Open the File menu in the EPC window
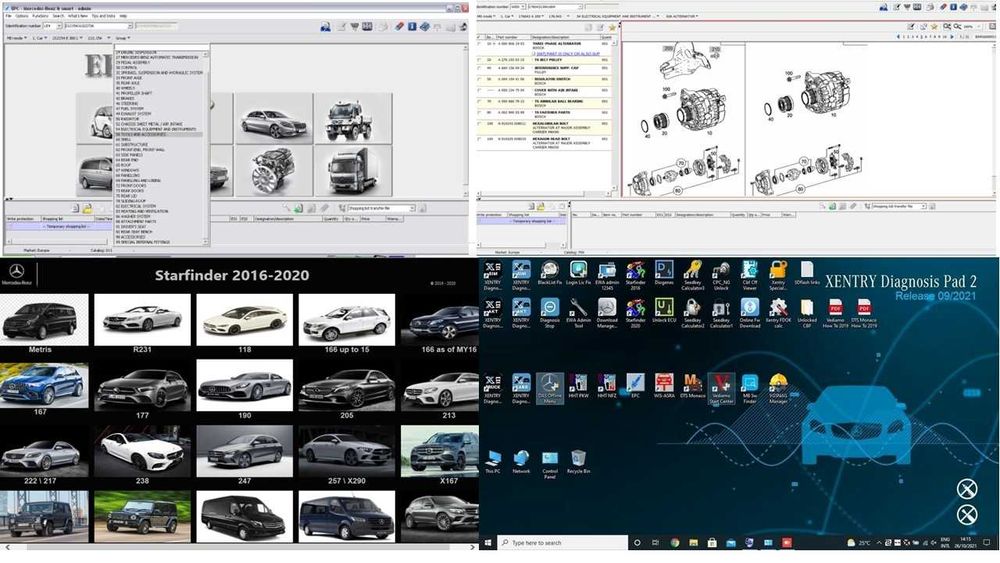The height and width of the screenshot is (563, 1000). 9,16
